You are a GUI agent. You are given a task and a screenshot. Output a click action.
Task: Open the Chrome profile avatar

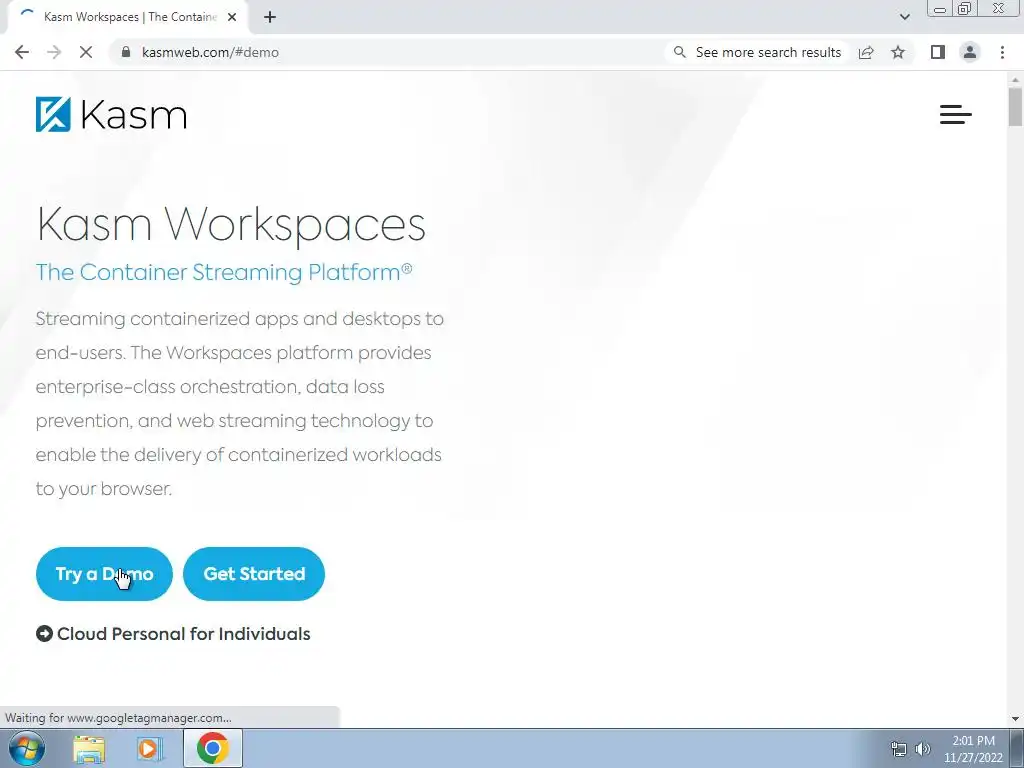pos(970,52)
